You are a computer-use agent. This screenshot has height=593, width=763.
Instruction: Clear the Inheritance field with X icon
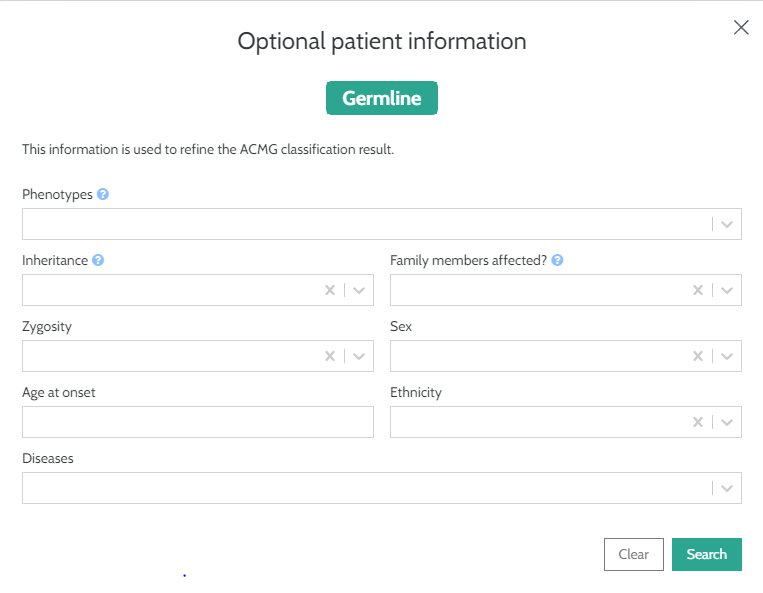[x=330, y=290]
